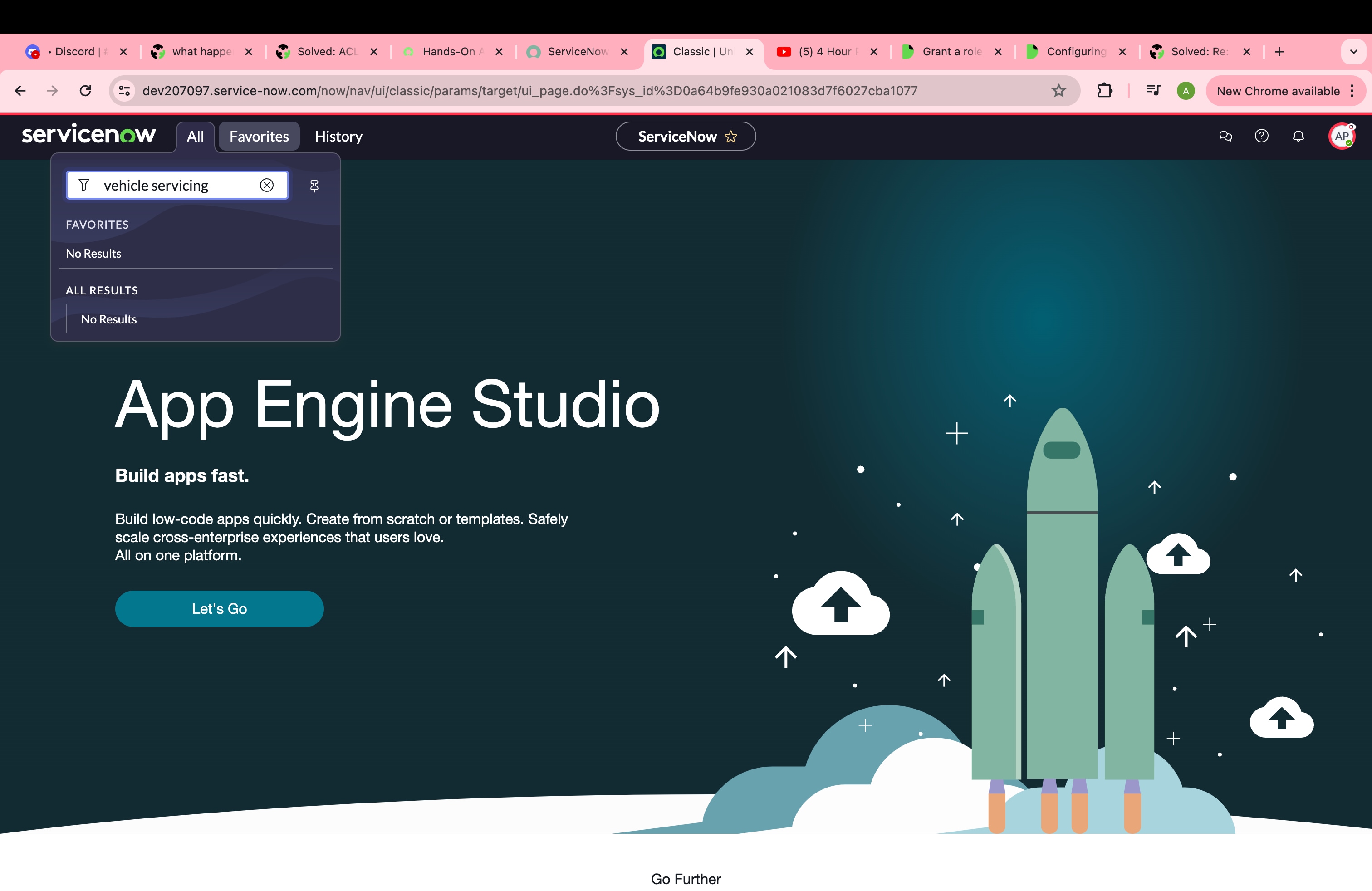The height and width of the screenshot is (891, 1372).
Task: Favorite the ServiceNow page with star
Action: (x=731, y=136)
